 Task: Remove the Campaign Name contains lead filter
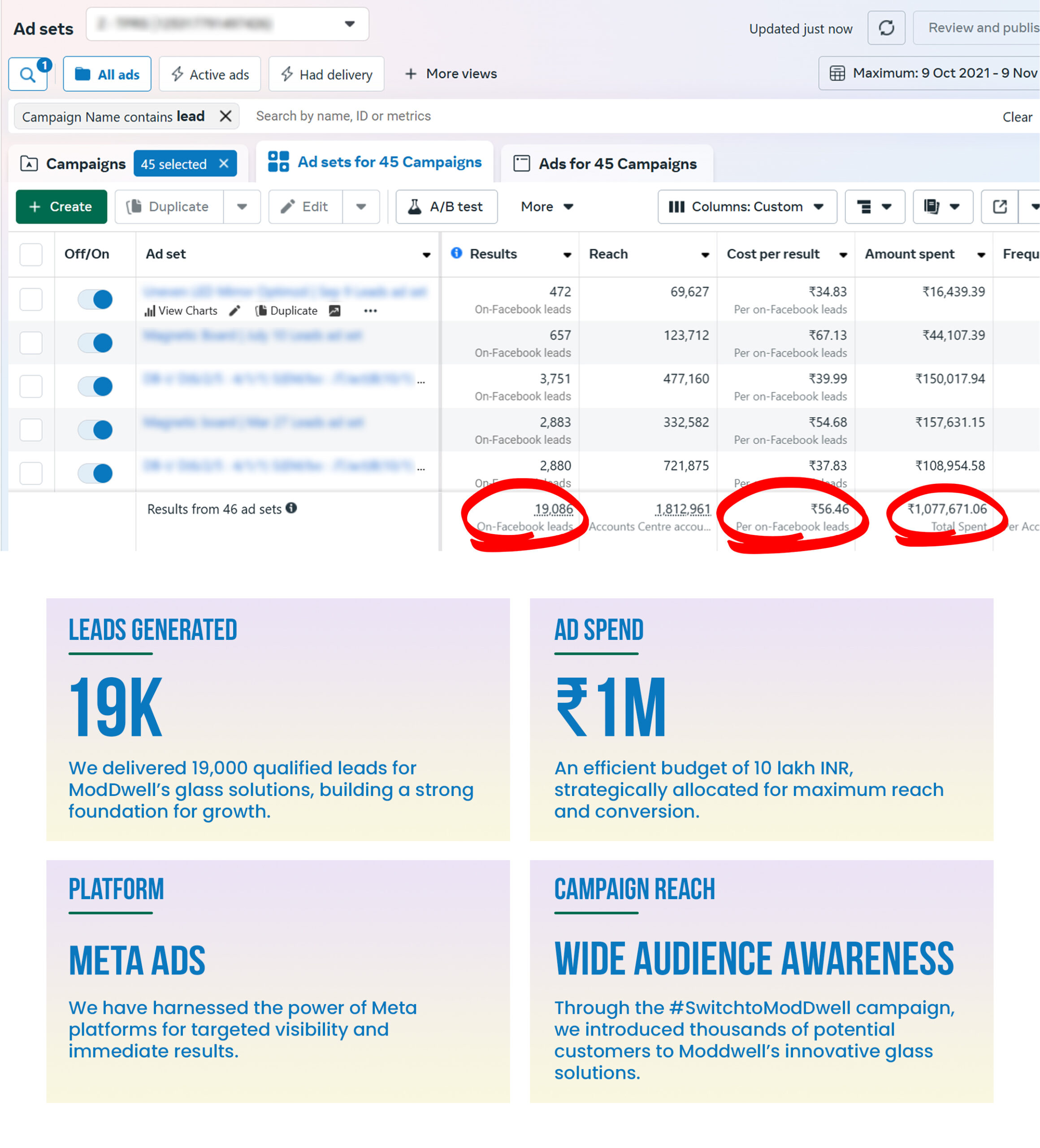coord(225,116)
